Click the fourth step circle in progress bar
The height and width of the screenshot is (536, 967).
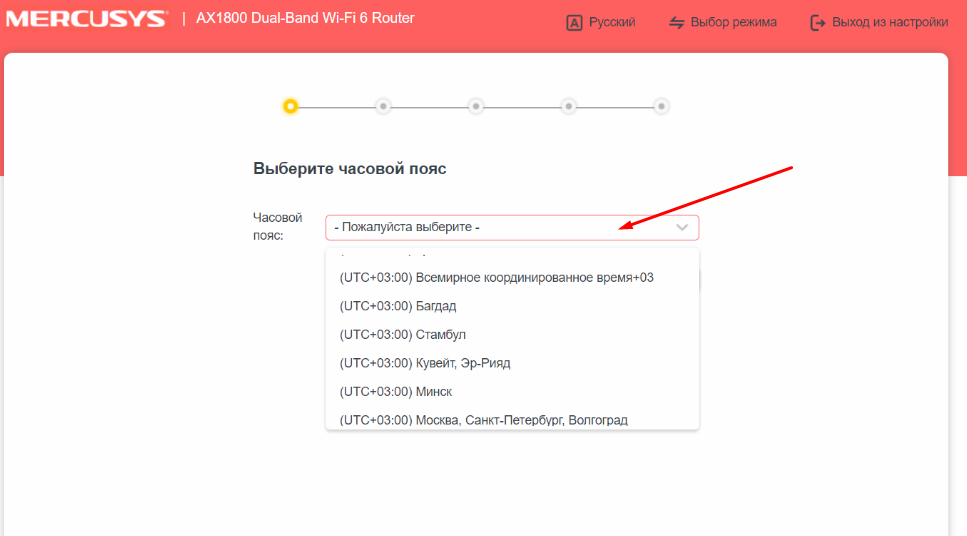tap(568, 106)
